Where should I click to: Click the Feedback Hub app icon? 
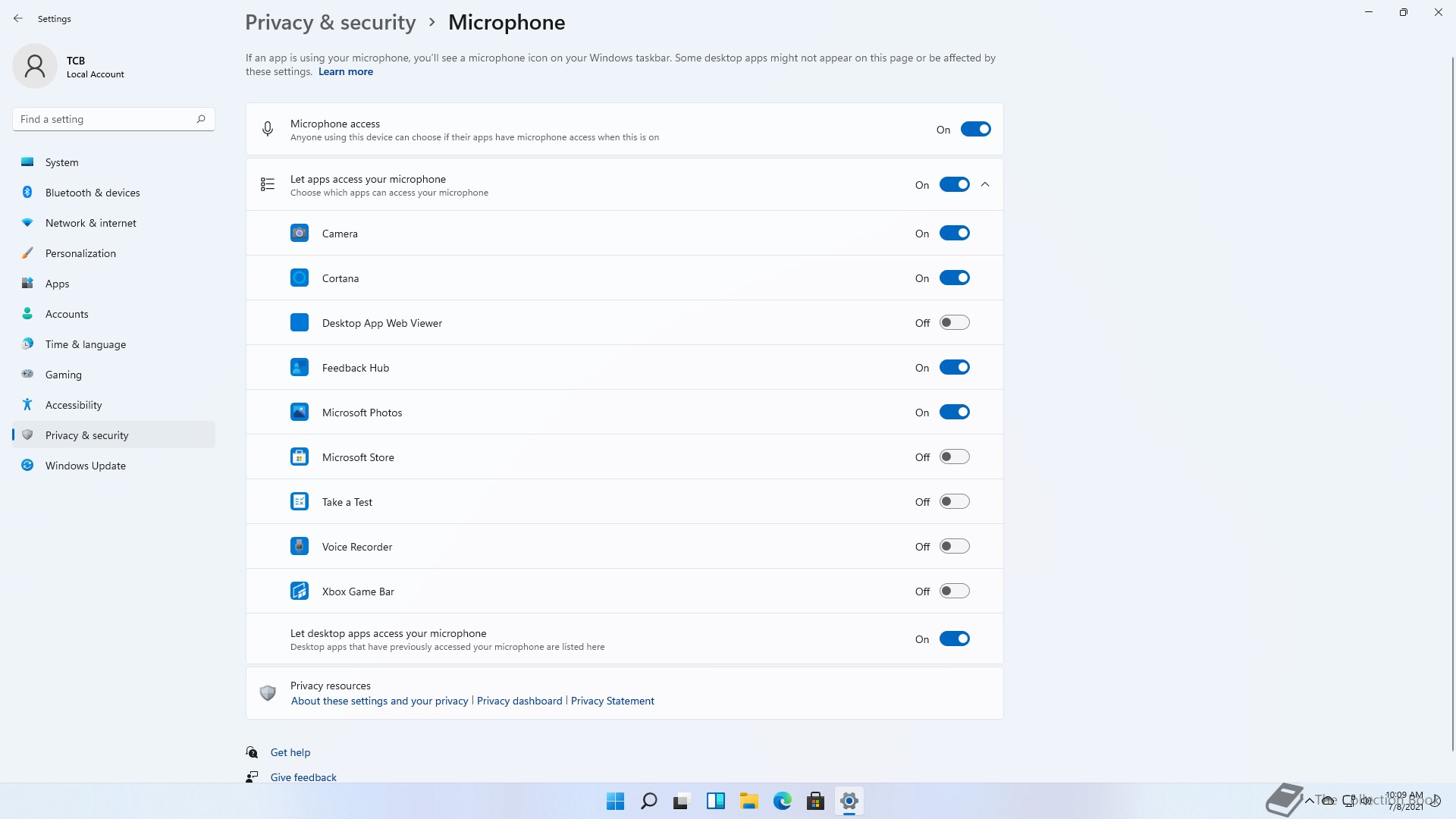click(300, 368)
